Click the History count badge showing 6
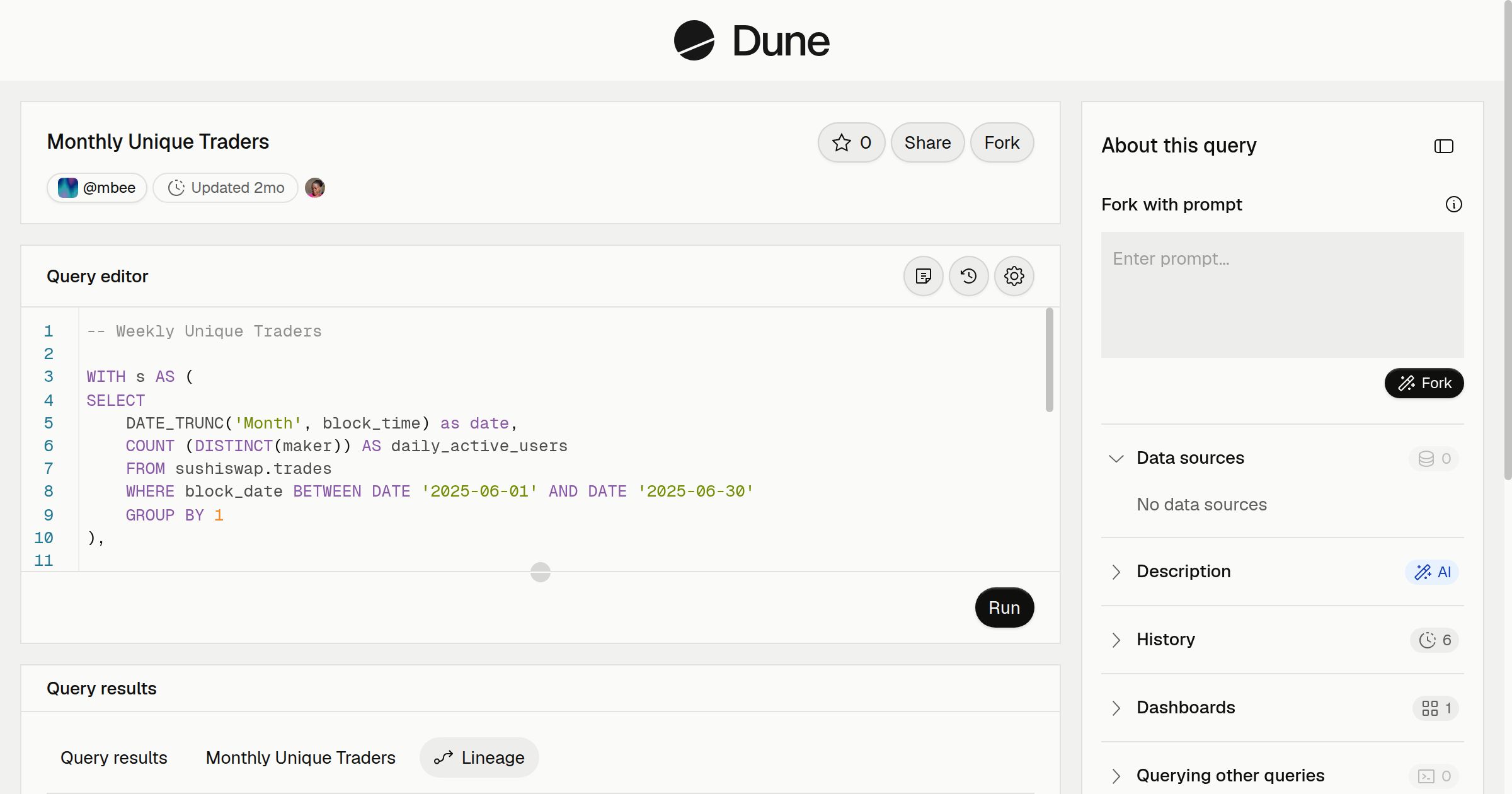 tap(1435, 640)
